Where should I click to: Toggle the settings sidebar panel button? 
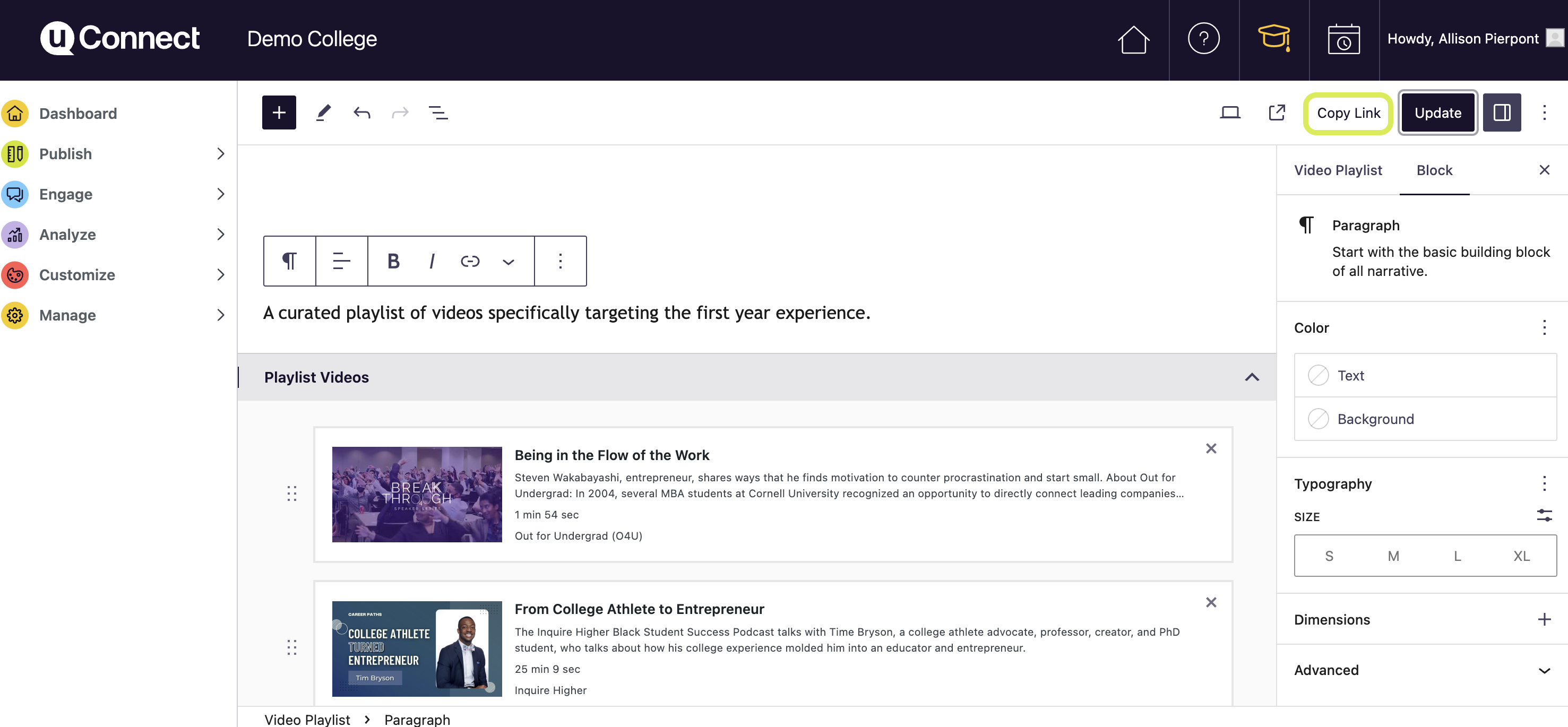[x=1501, y=112]
